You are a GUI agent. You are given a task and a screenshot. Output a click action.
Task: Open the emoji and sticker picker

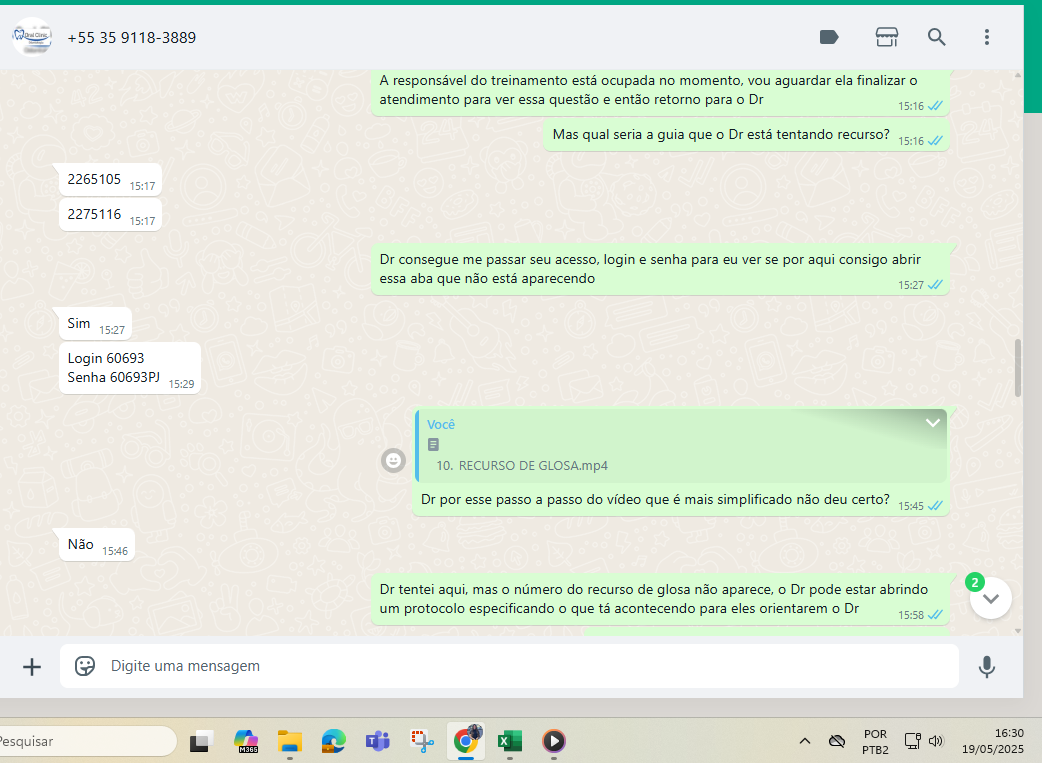point(85,666)
